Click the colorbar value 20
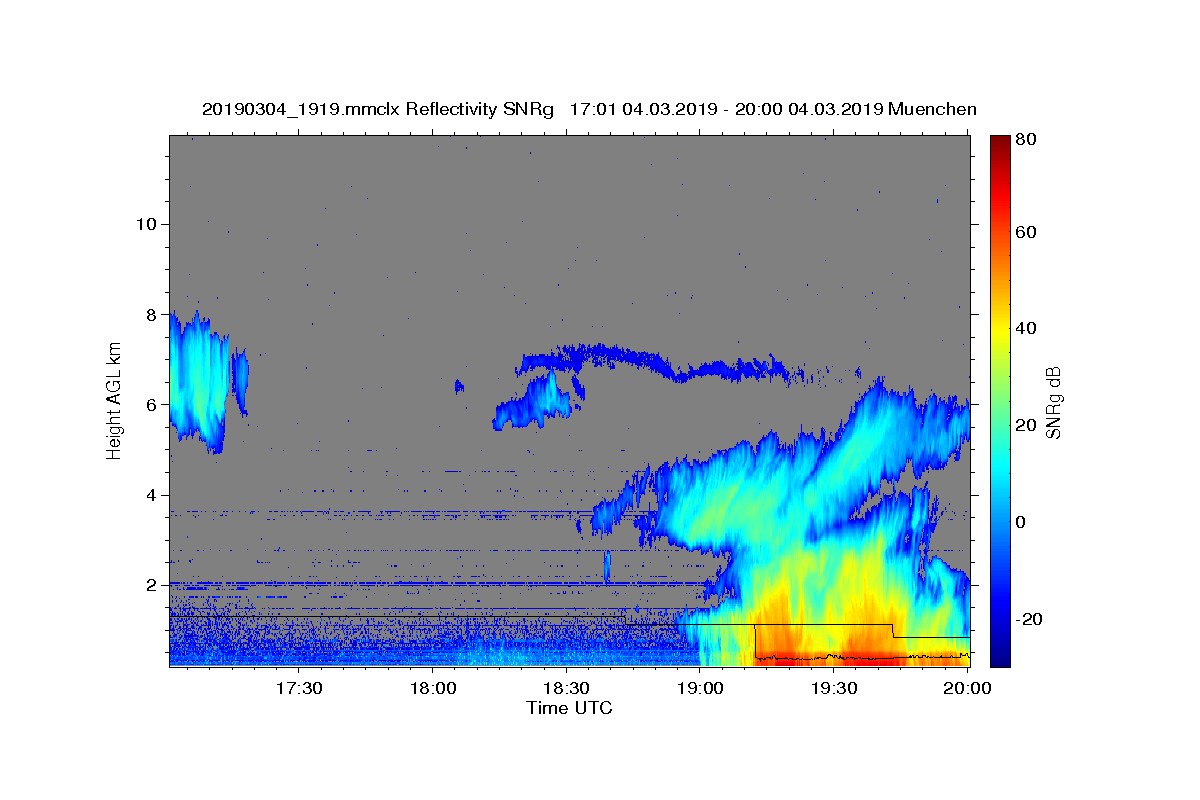Screen dimensions: 1200x800 coord(1025,425)
